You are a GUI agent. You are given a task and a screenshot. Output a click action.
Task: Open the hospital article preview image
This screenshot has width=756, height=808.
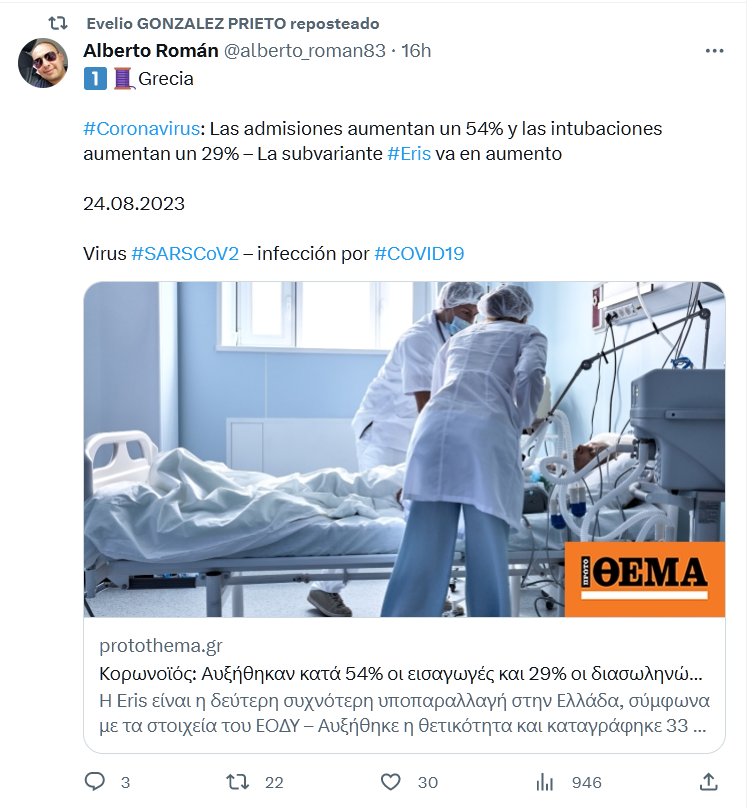[405, 449]
